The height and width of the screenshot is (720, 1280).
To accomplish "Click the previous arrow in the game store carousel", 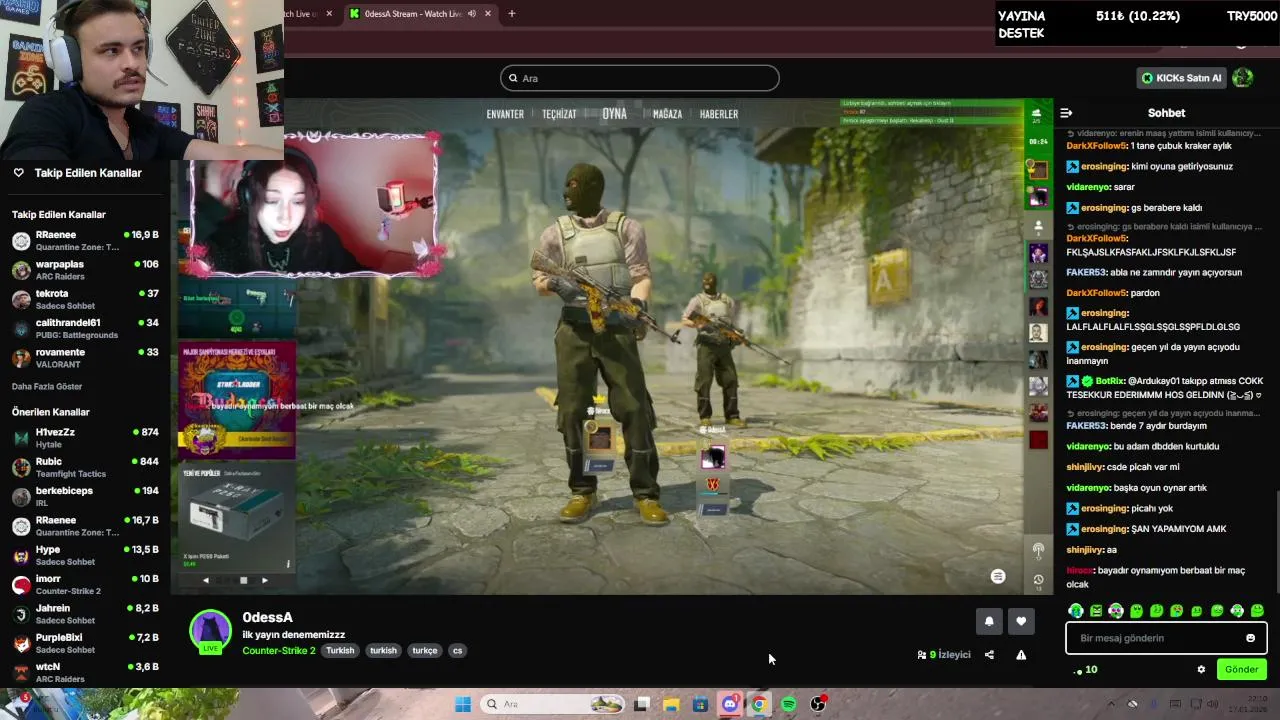I will (206, 580).
